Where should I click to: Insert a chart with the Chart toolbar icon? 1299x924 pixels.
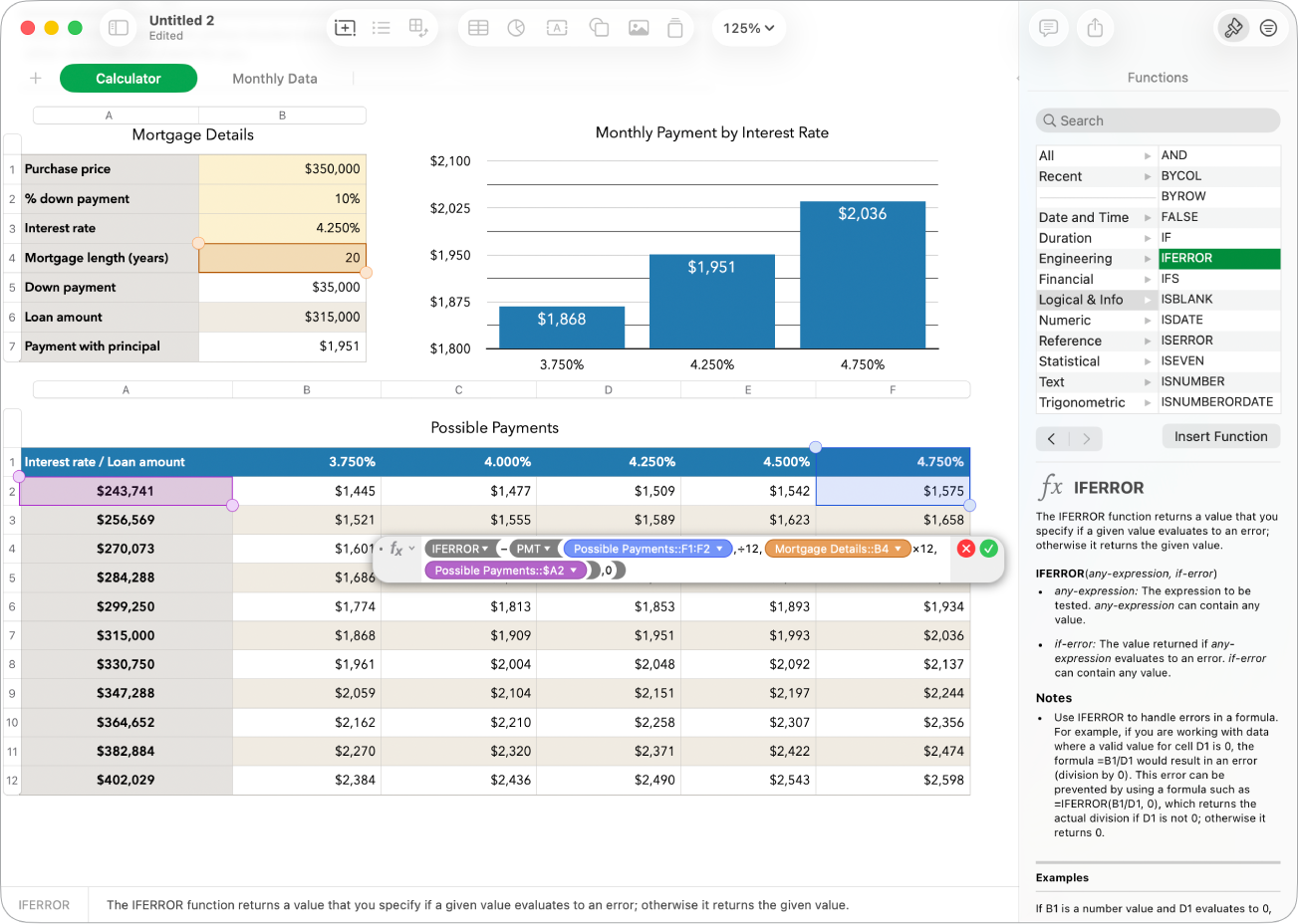(x=516, y=28)
